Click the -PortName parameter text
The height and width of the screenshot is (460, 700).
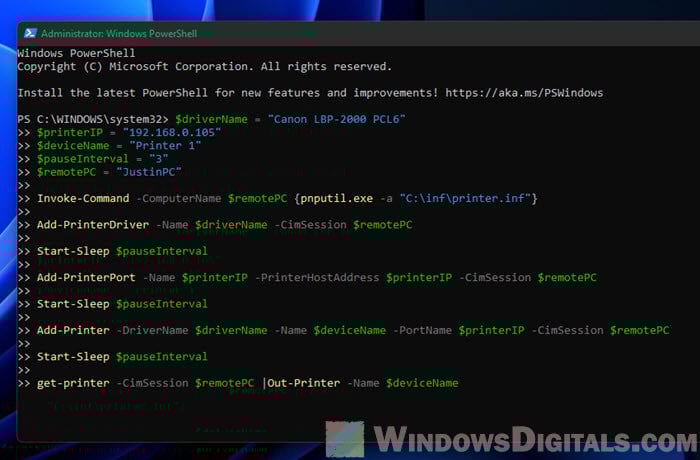pyautogui.click(x=422, y=330)
